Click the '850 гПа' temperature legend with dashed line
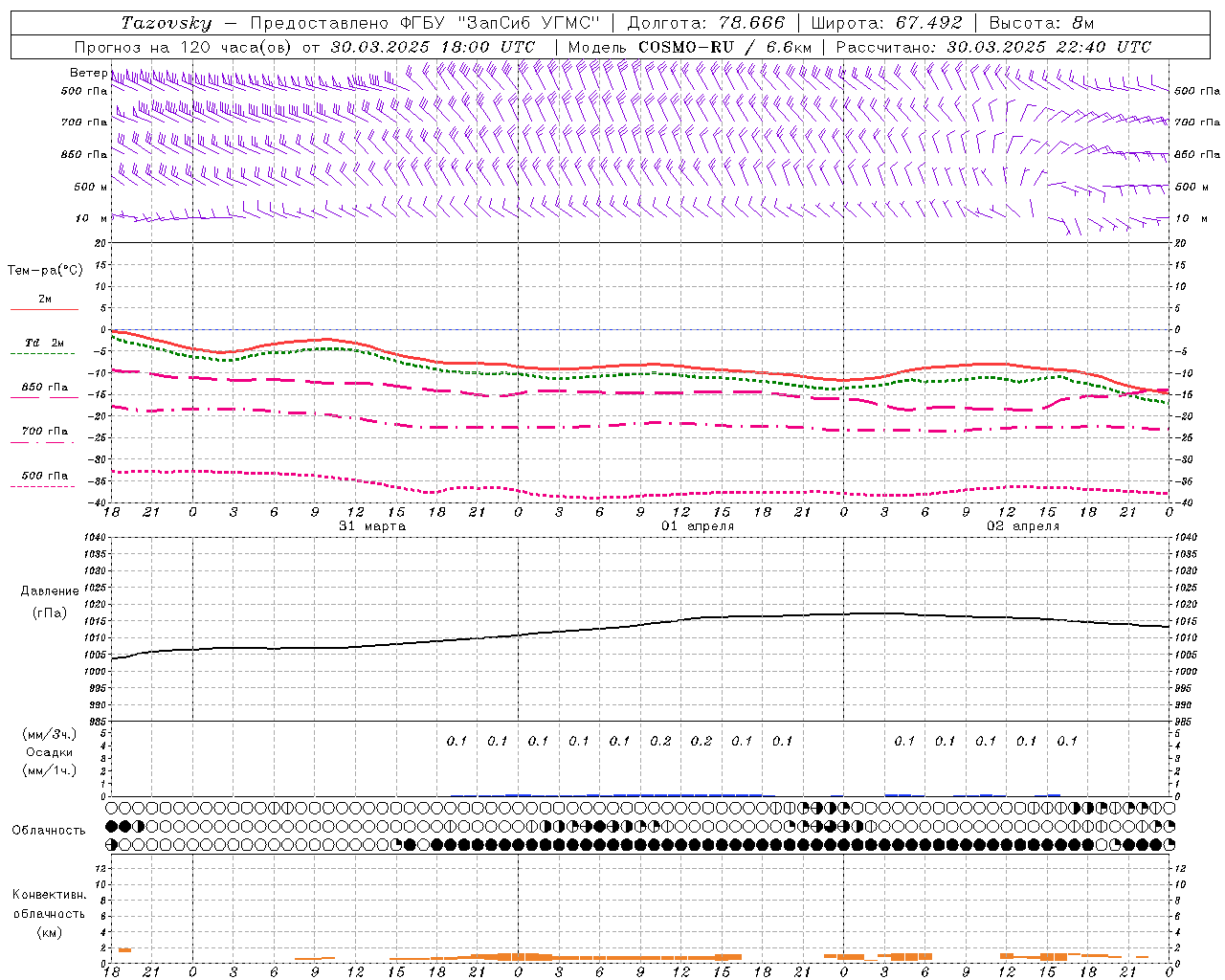The width and height of the screenshot is (1225, 980). (45, 388)
